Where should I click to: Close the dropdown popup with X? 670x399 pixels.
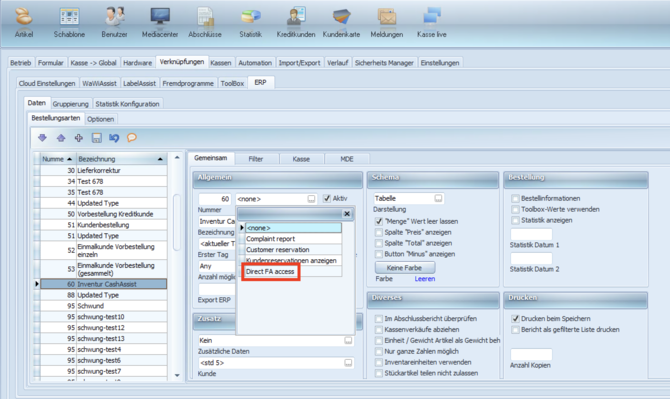click(347, 214)
